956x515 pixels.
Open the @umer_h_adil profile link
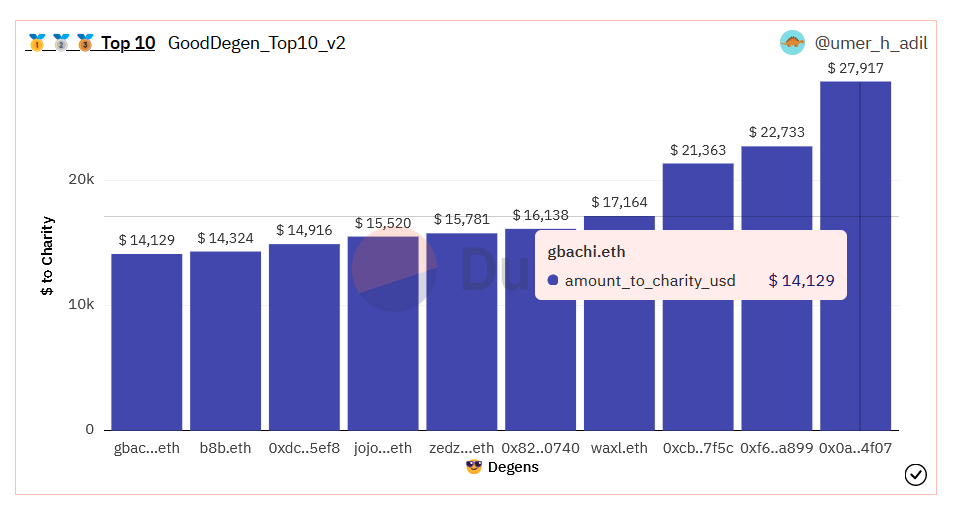pyautogui.click(x=871, y=43)
